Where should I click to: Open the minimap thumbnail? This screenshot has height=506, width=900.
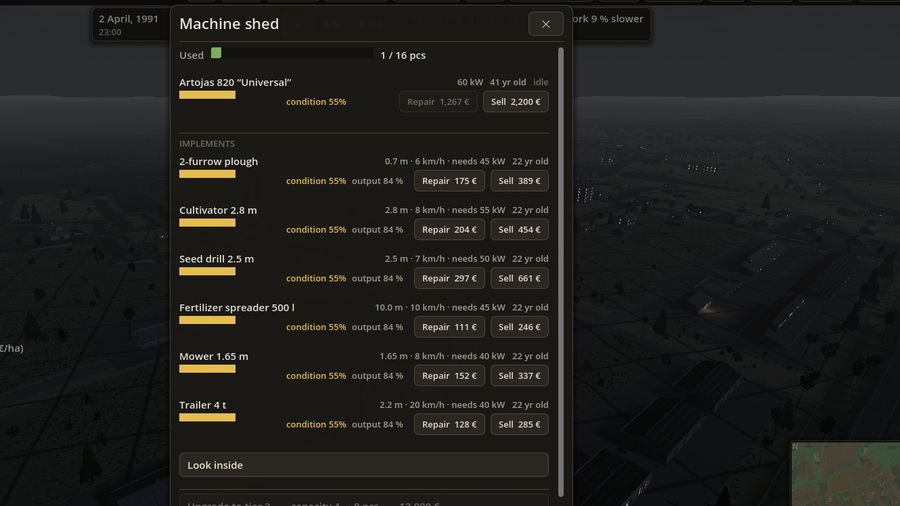[845, 474]
